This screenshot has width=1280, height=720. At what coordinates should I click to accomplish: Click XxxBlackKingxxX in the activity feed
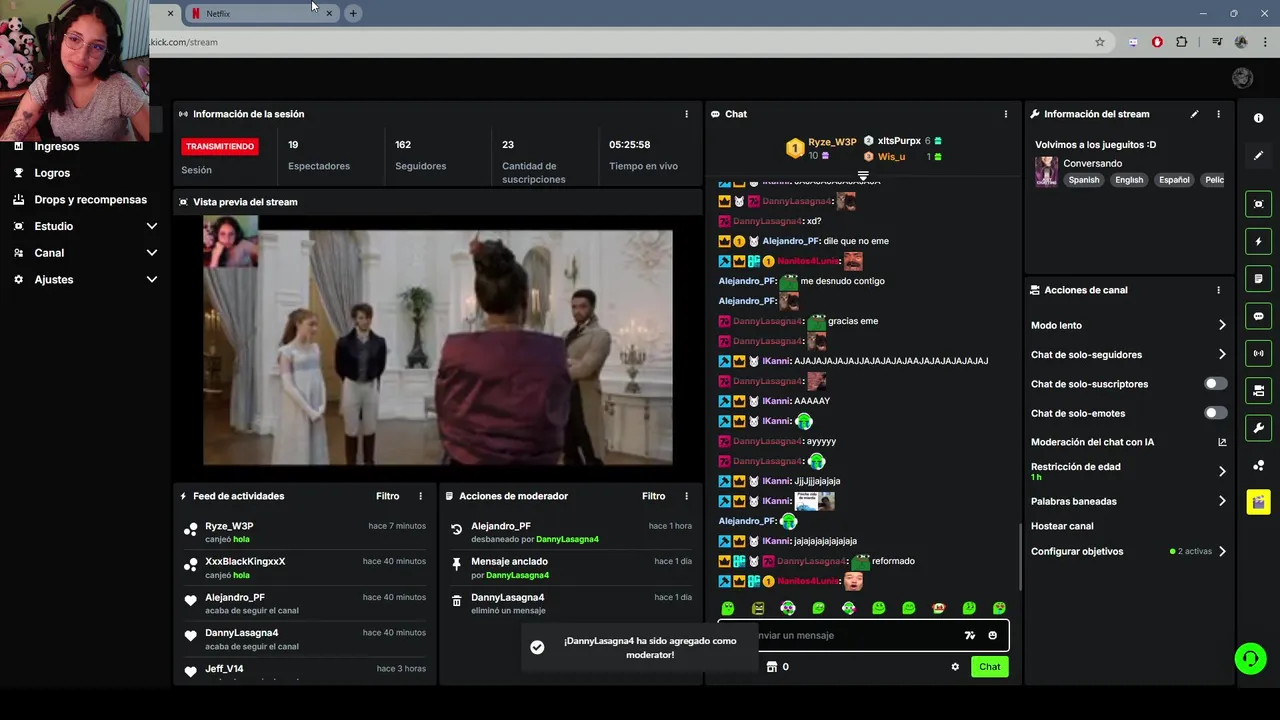(x=245, y=561)
